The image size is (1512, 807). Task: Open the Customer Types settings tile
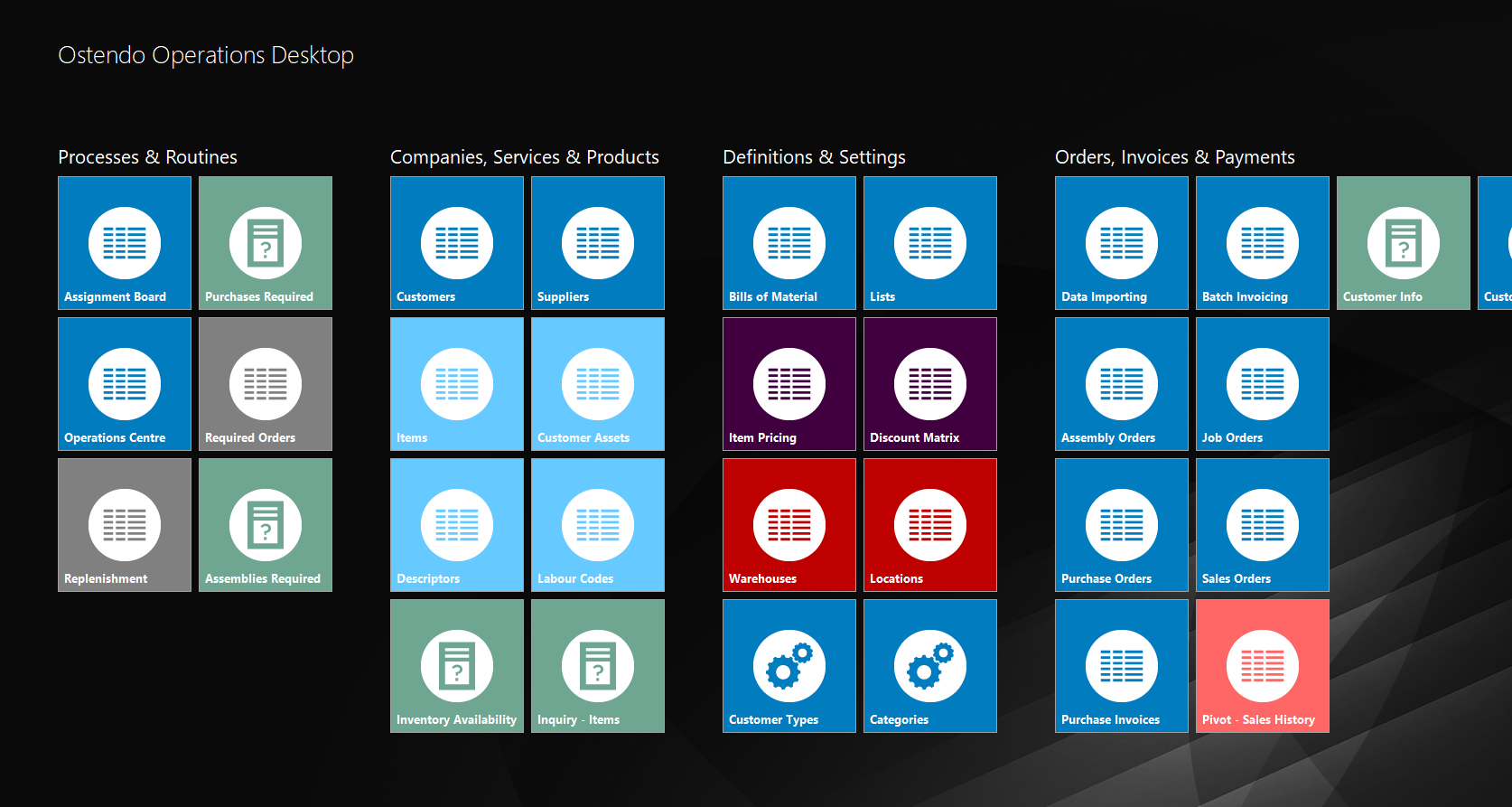(x=789, y=666)
